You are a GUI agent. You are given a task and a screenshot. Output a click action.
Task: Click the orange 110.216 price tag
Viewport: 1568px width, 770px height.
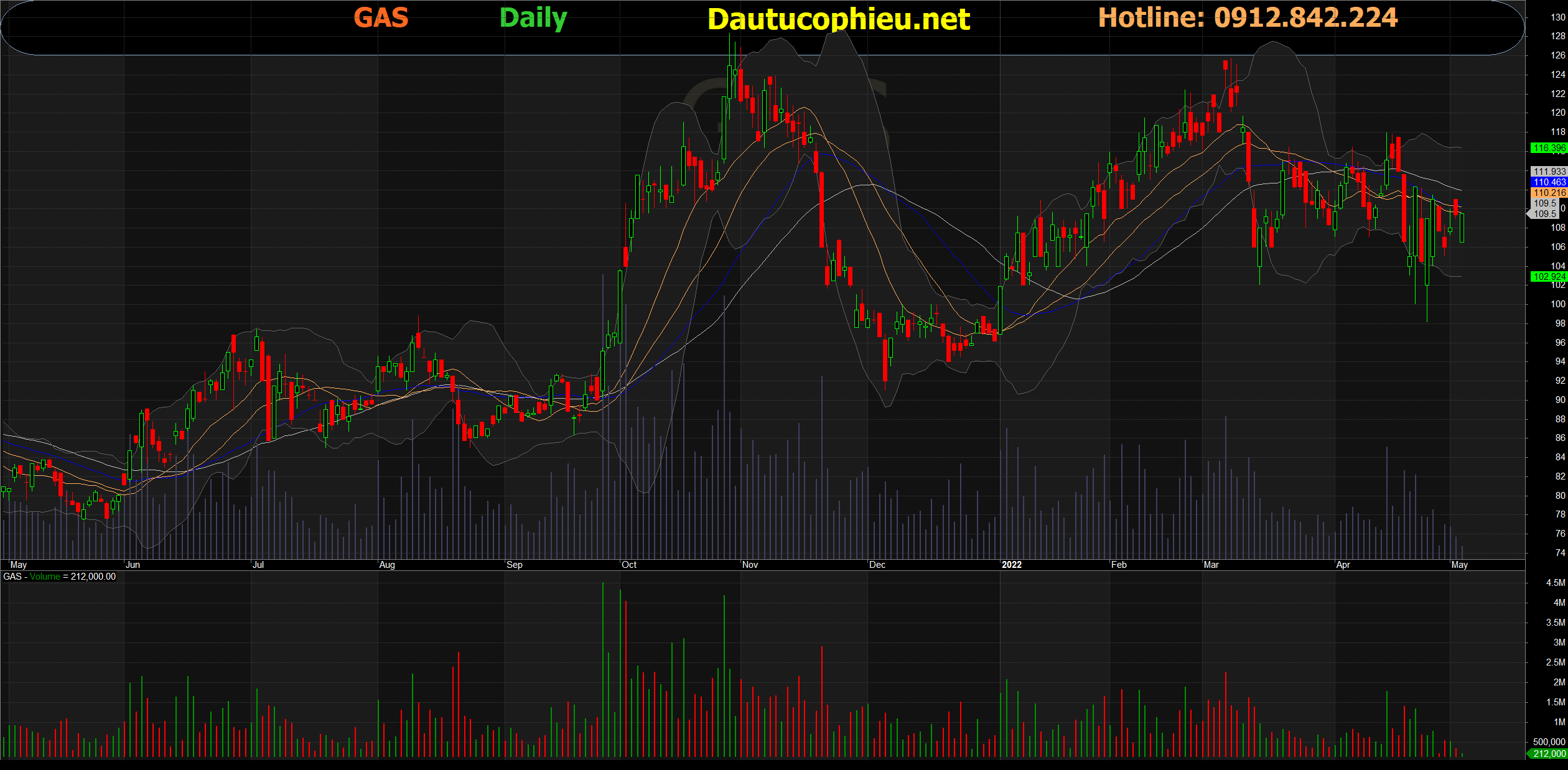tap(1549, 193)
